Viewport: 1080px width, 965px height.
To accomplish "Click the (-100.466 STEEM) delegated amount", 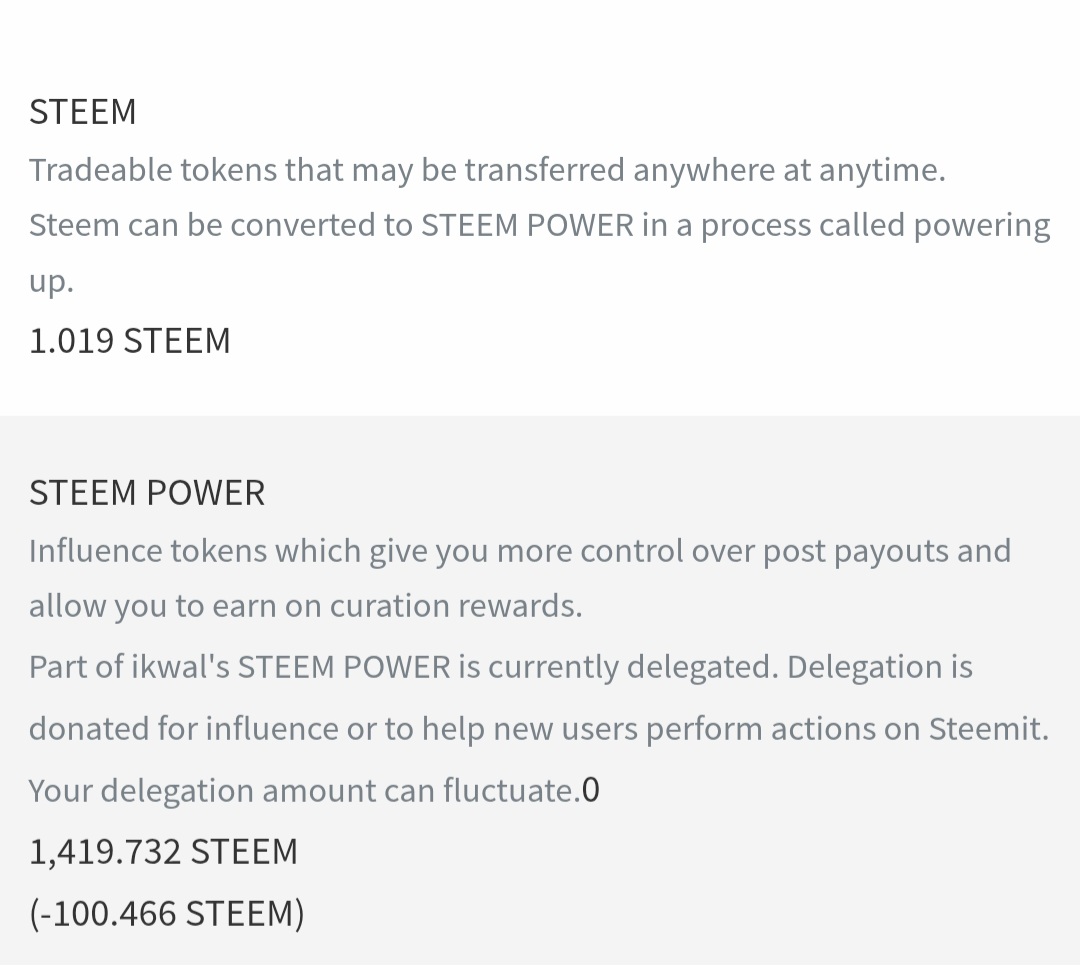I will [167, 913].
